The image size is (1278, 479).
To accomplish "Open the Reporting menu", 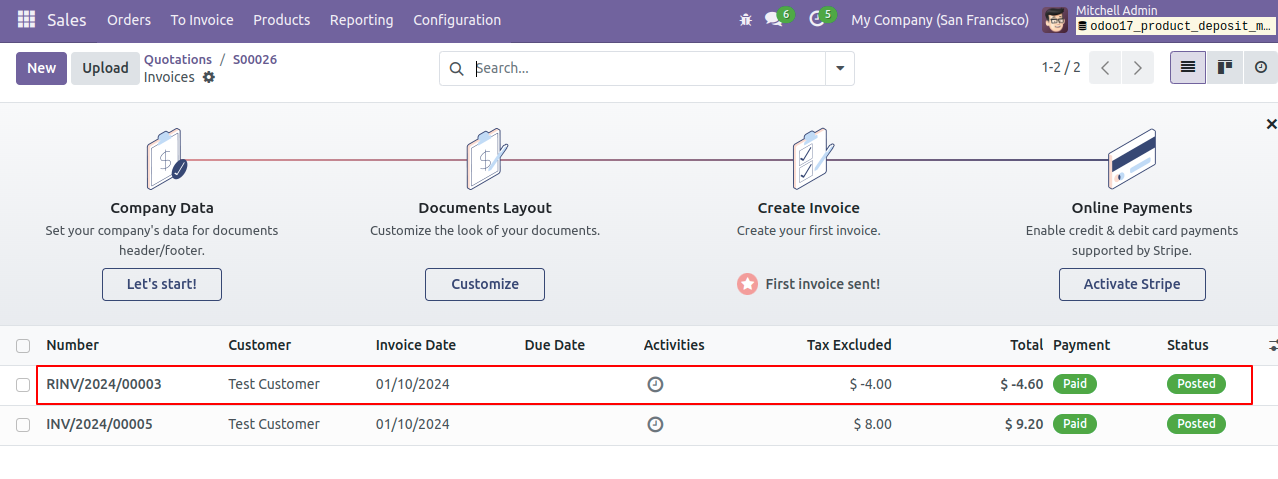I will [x=361, y=20].
